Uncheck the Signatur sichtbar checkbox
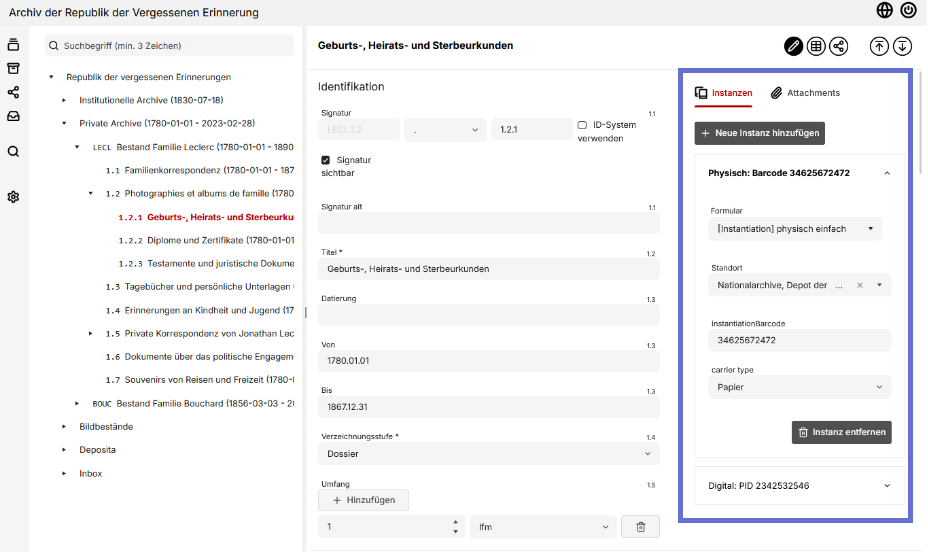The height and width of the screenshot is (552, 928). [x=326, y=160]
